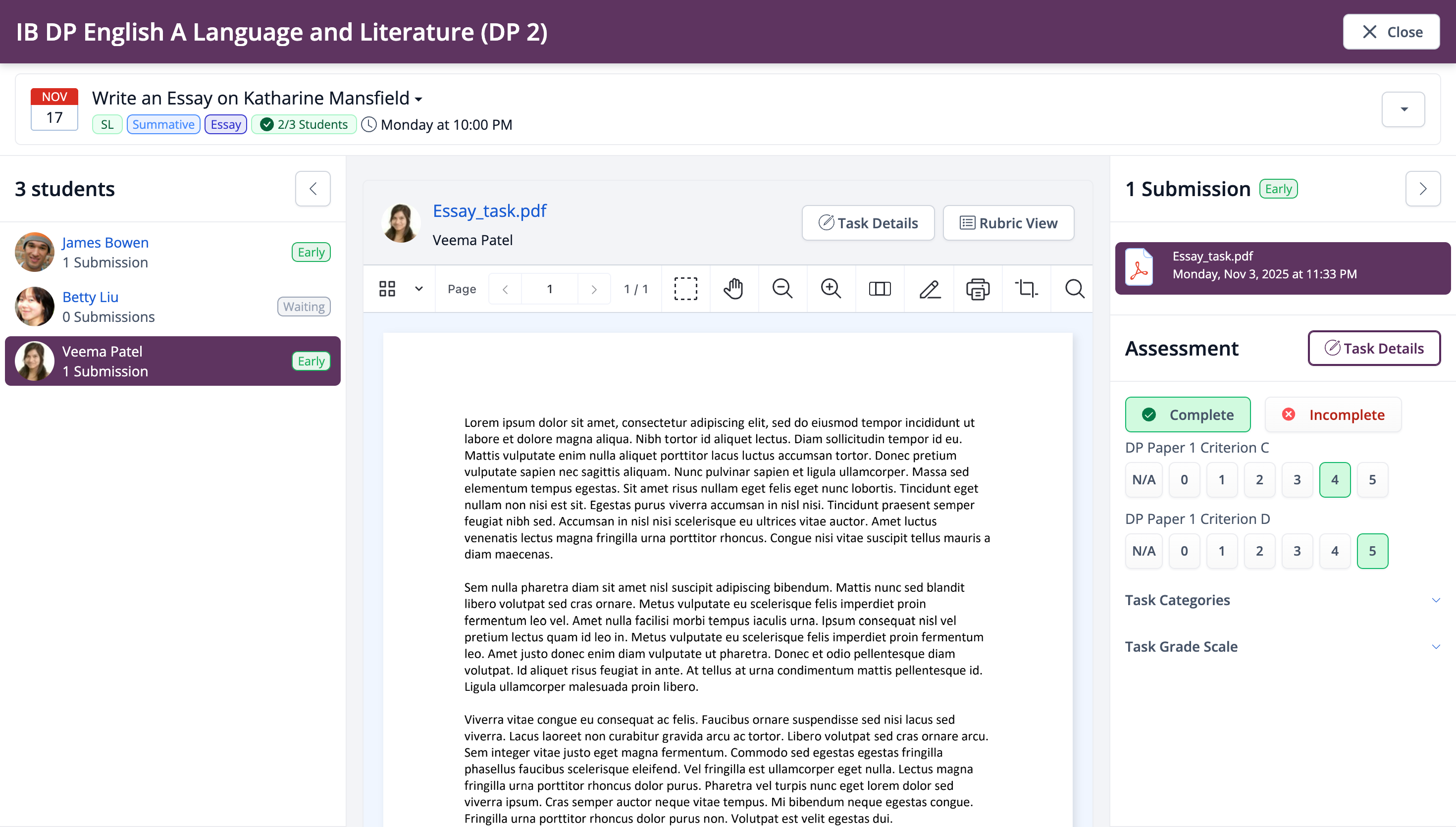Click the Summative tag
The height and width of the screenshot is (827, 1456).
pos(163,124)
